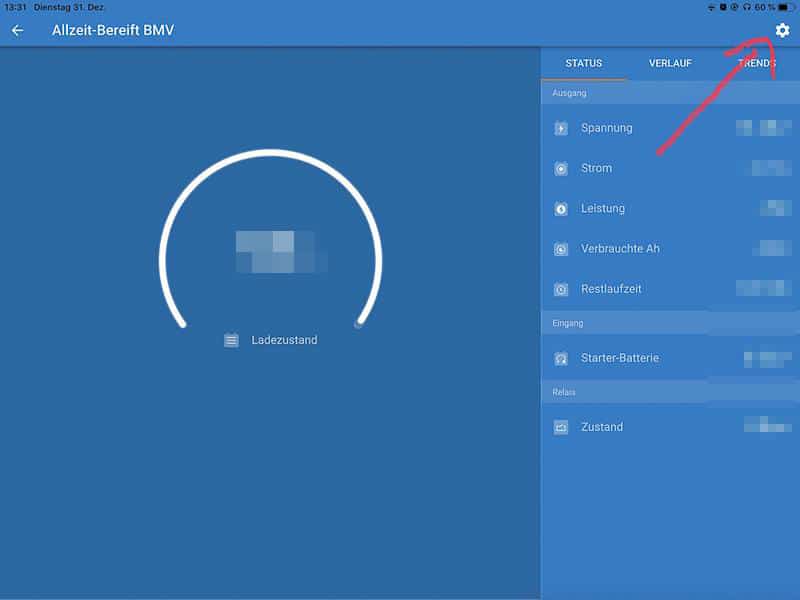The height and width of the screenshot is (600, 800).
Task: Go back using the left arrow
Action: tap(17, 30)
